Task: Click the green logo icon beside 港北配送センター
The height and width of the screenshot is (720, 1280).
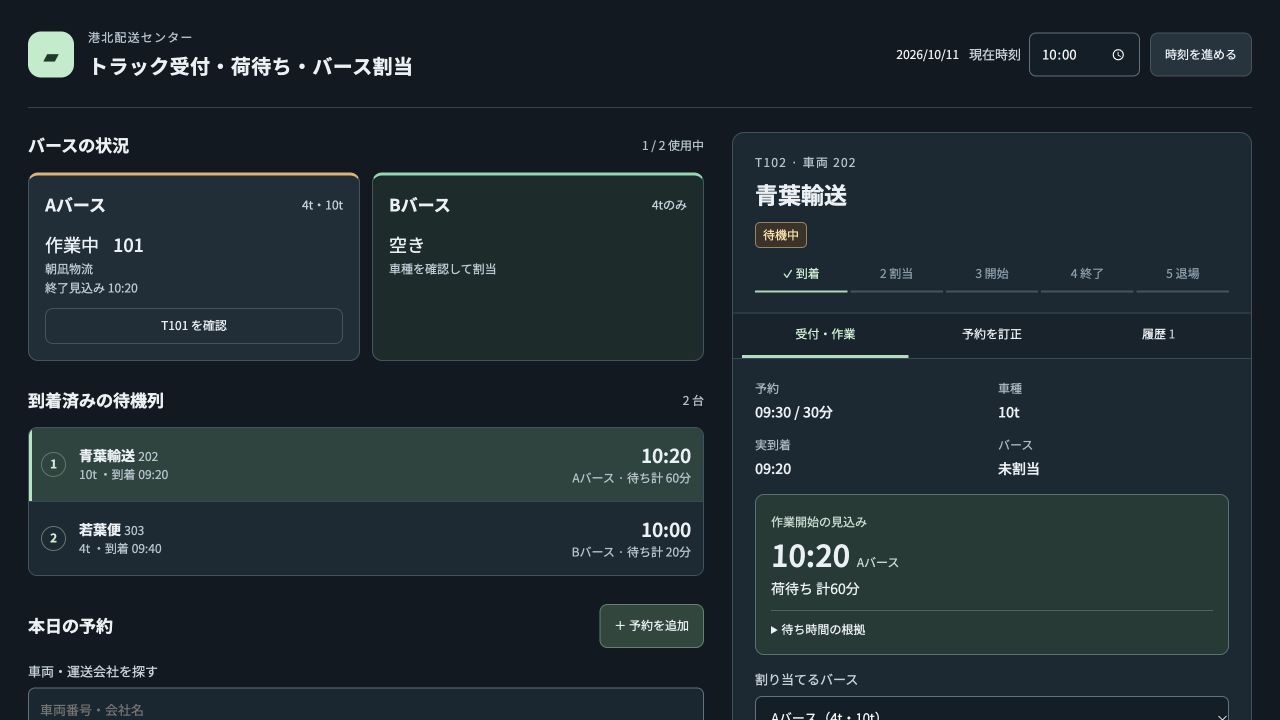Action: [51, 54]
